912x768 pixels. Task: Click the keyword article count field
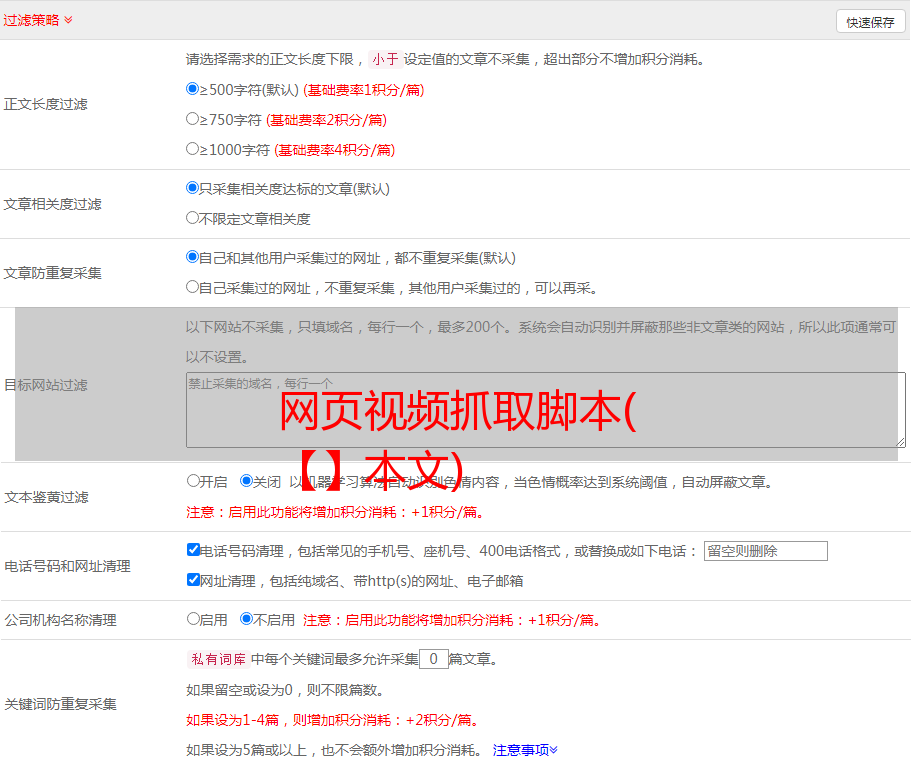433,659
